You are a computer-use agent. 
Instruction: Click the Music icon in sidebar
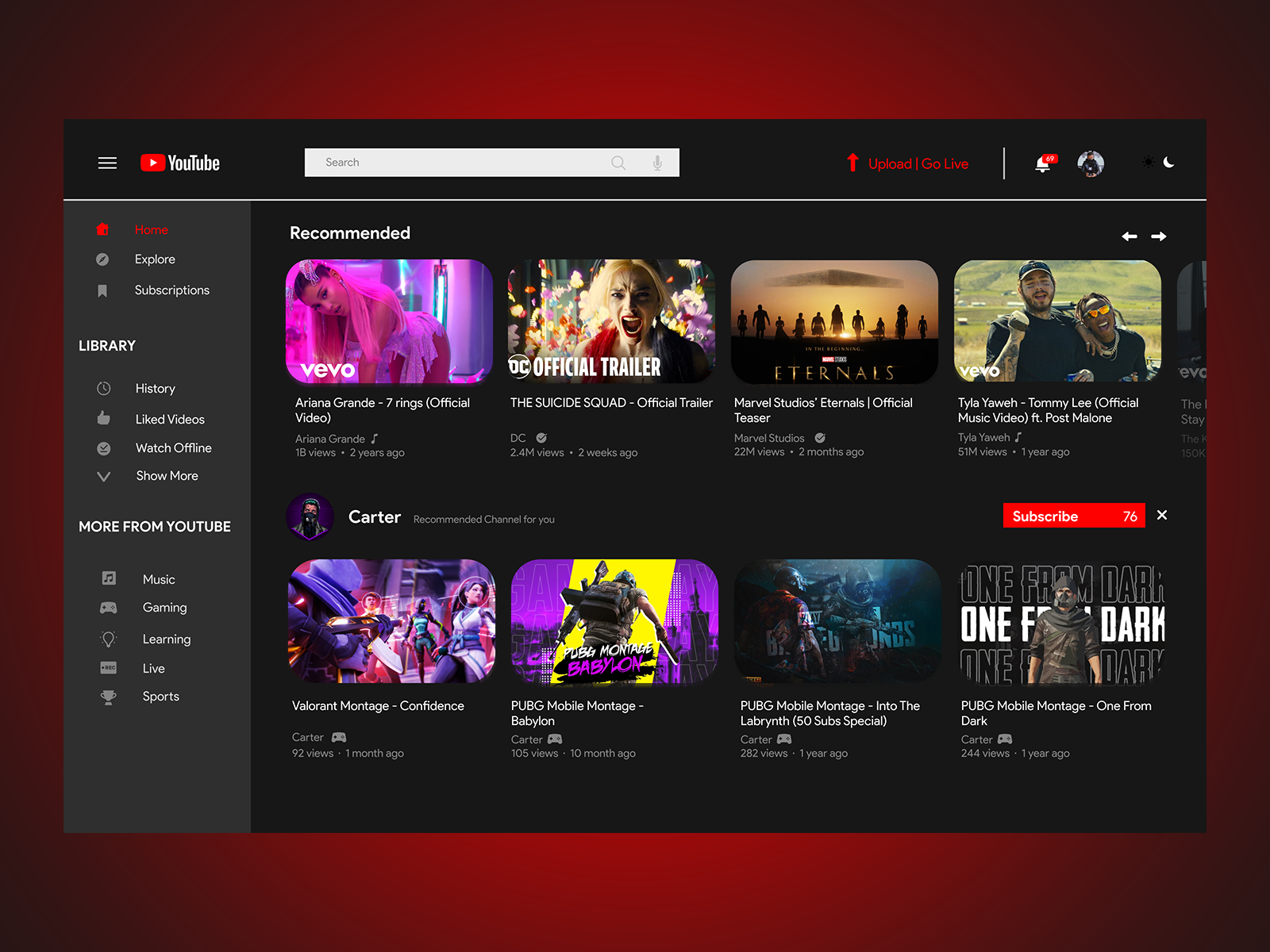point(109,578)
